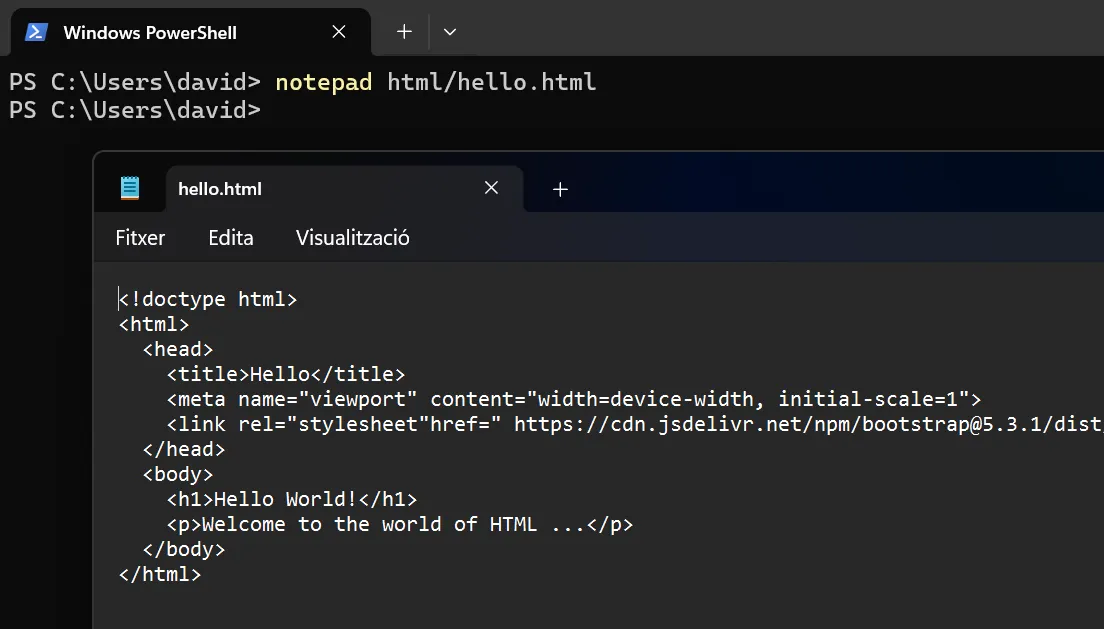Click the Welcome paragraph line
Viewport: 1104px width, 629px height.
[400, 524]
